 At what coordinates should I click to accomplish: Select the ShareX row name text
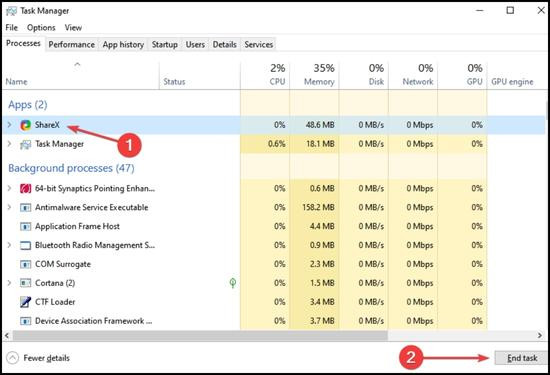click(47, 125)
